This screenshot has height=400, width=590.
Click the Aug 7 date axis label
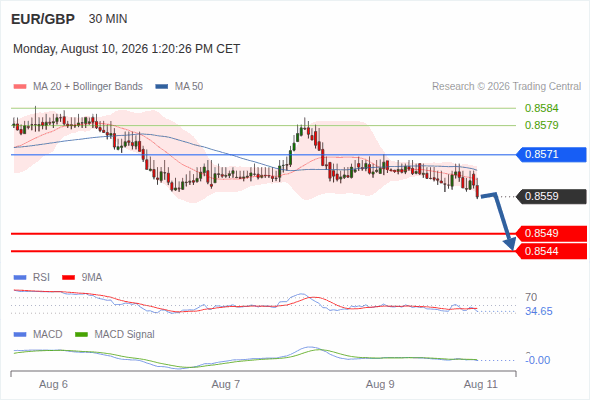click(x=225, y=385)
